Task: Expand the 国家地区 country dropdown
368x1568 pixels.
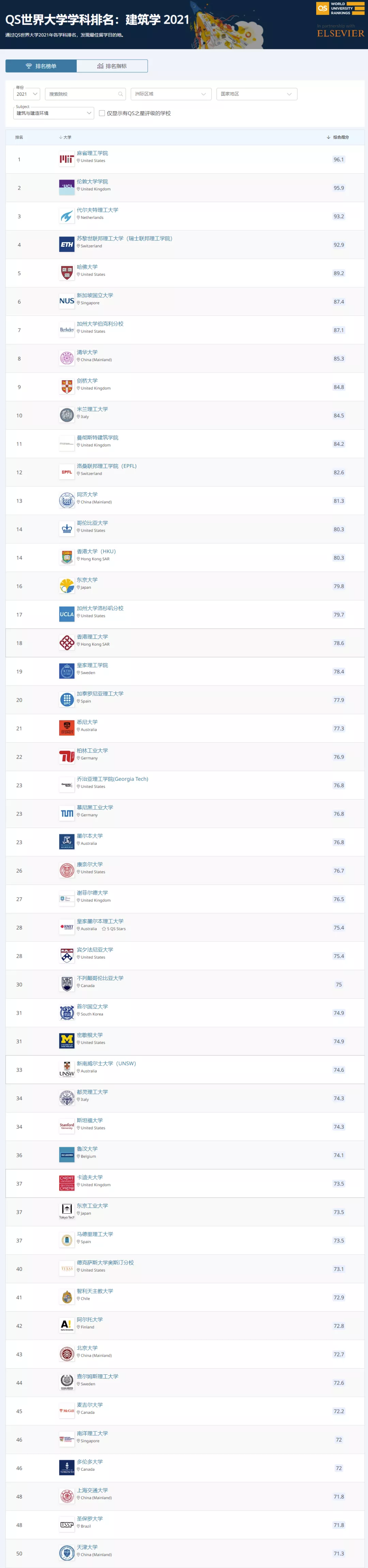Action: click(256, 94)
